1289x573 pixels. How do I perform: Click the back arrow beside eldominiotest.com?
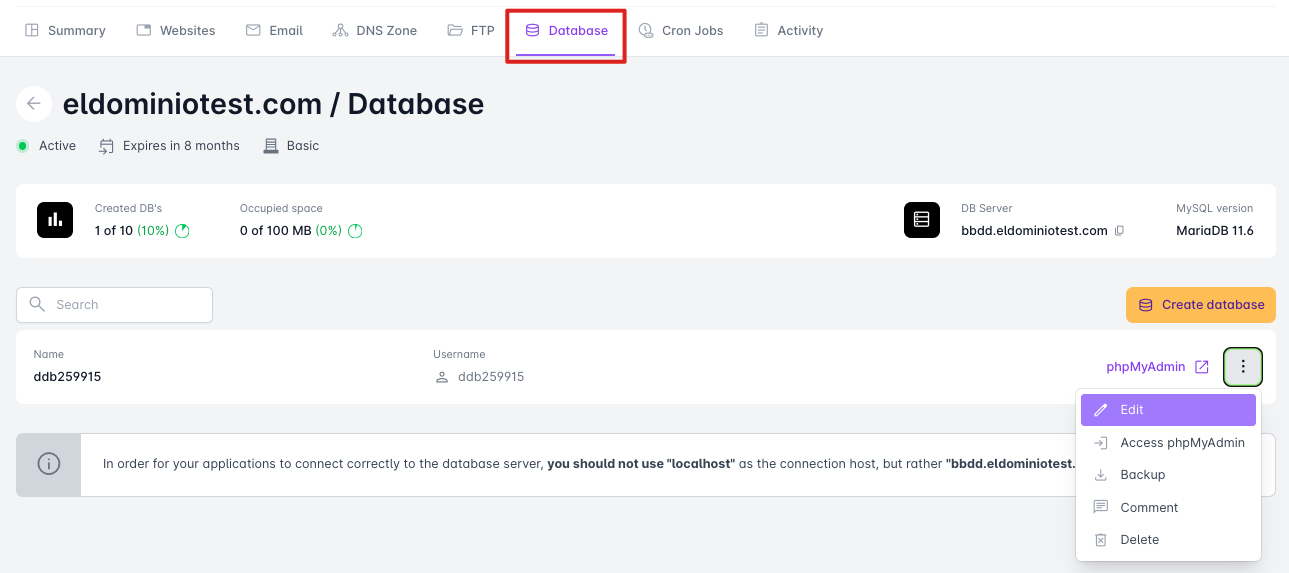(x=34, y=103)
